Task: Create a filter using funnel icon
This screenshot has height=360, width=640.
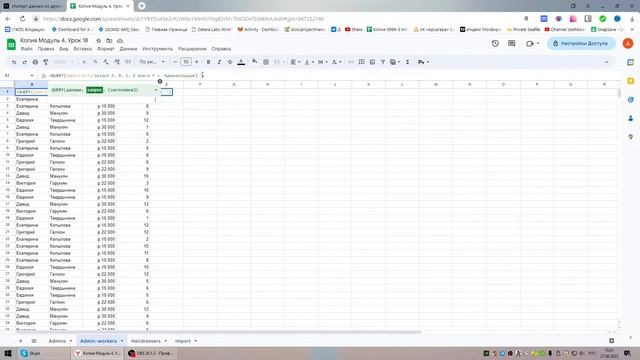Action: point(383,62)
